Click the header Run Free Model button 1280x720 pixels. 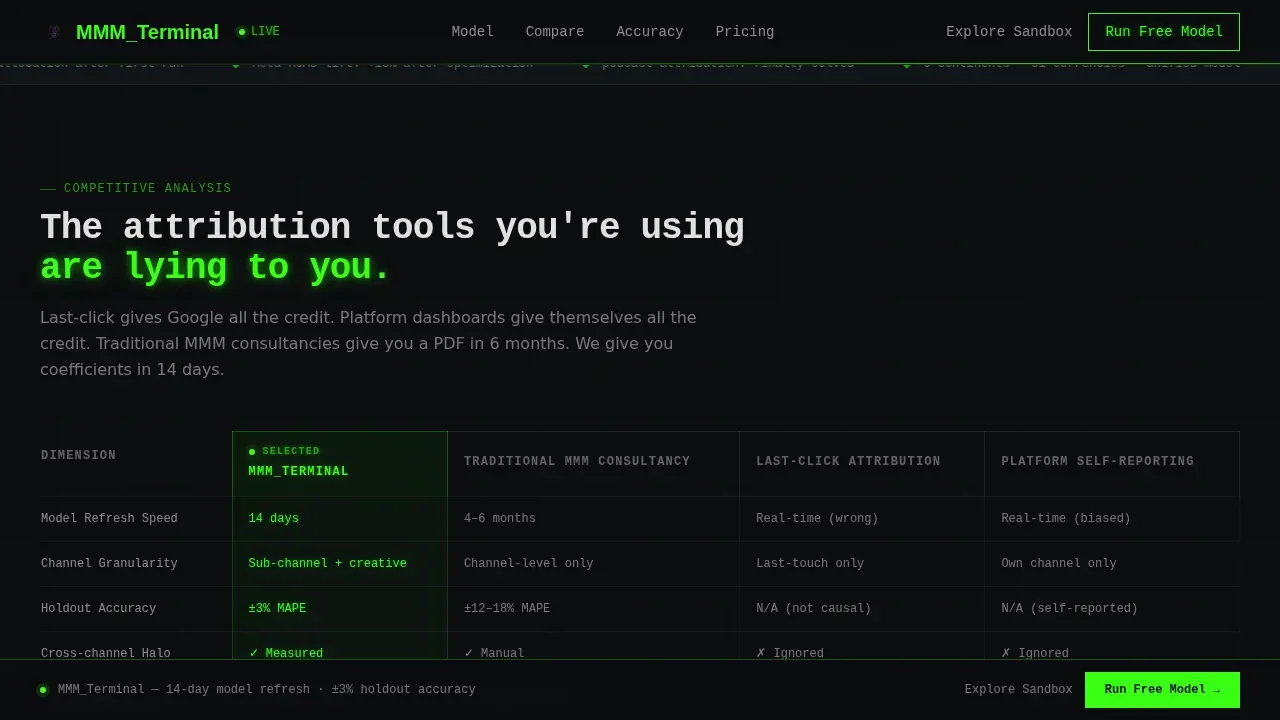pos(1164,32)
